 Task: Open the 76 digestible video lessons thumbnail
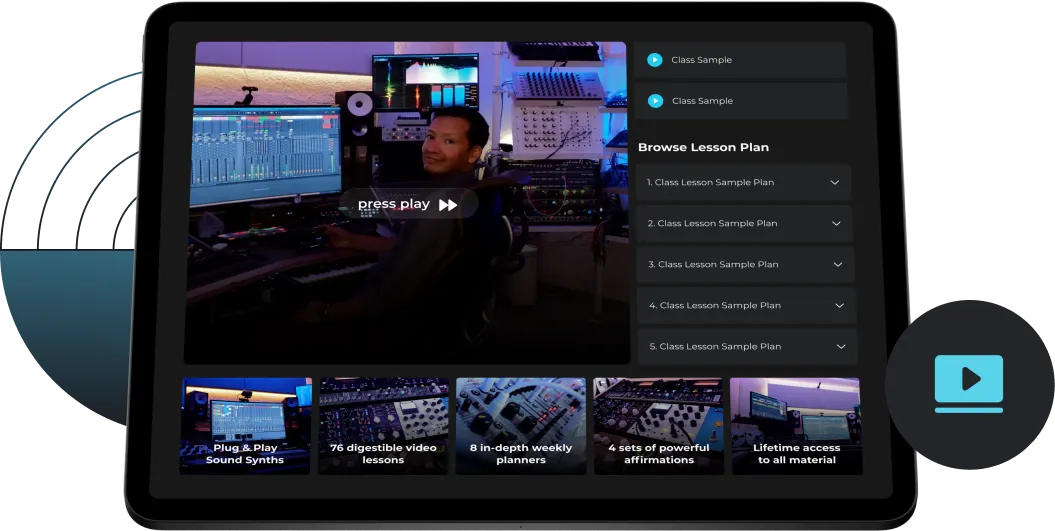coord(383,425)
